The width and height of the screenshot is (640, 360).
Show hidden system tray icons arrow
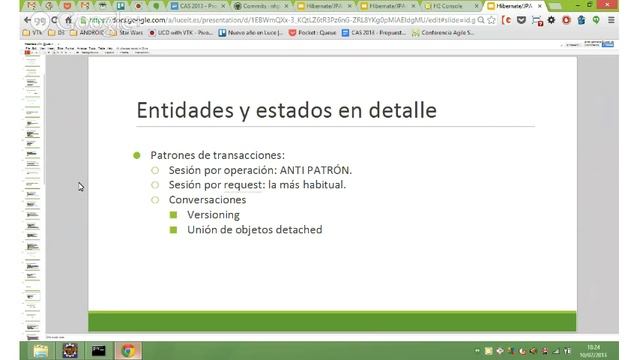(477, 351)
